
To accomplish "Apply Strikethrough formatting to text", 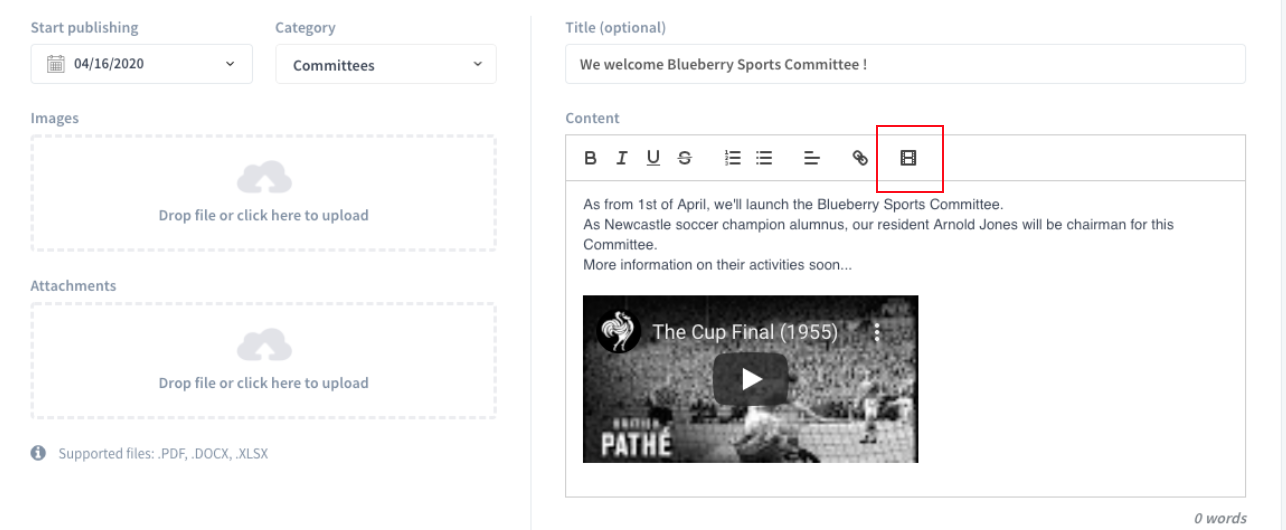I will (x=684, y=158).
